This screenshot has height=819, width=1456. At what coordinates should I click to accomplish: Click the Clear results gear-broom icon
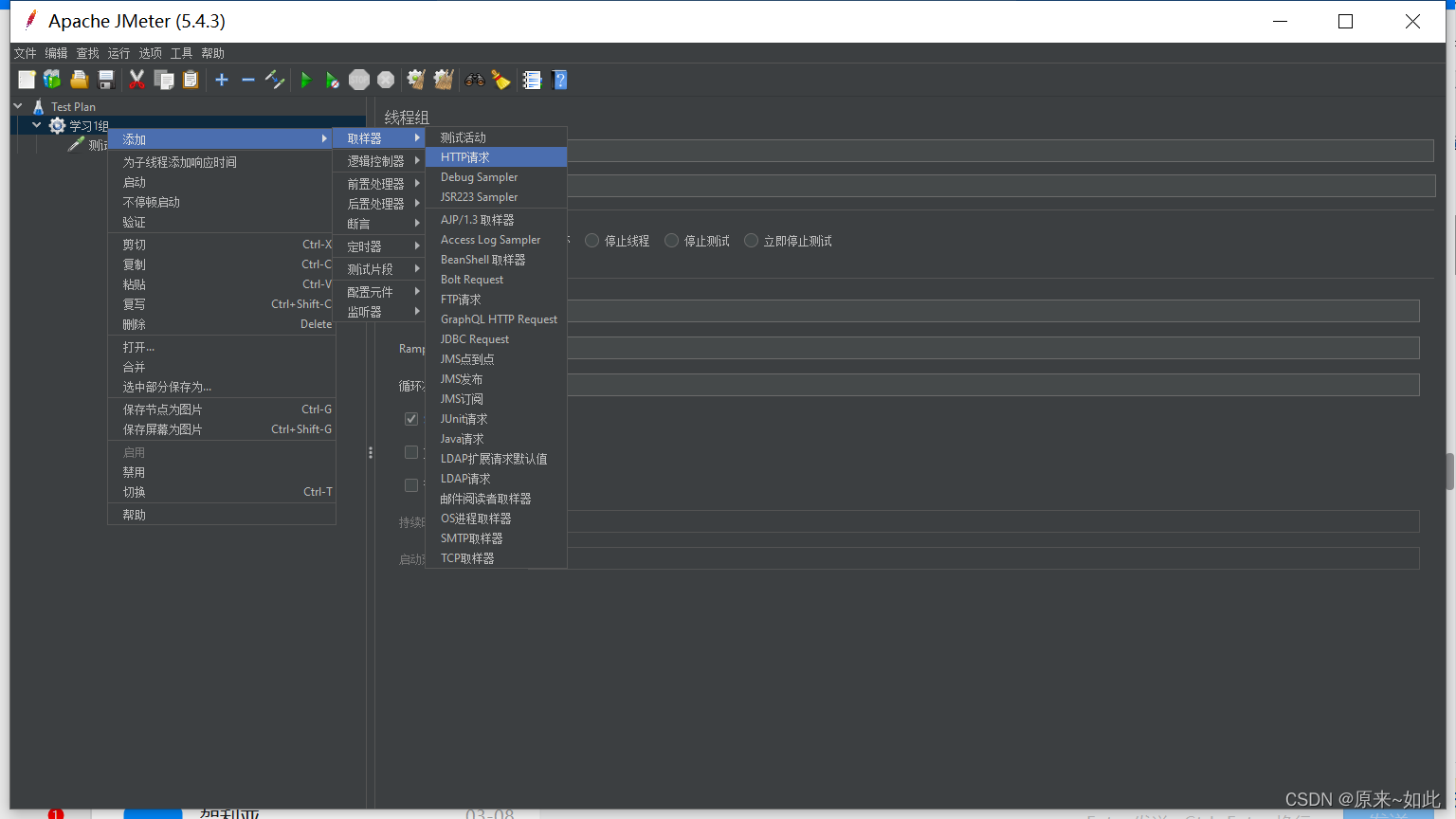coord(416,80)
